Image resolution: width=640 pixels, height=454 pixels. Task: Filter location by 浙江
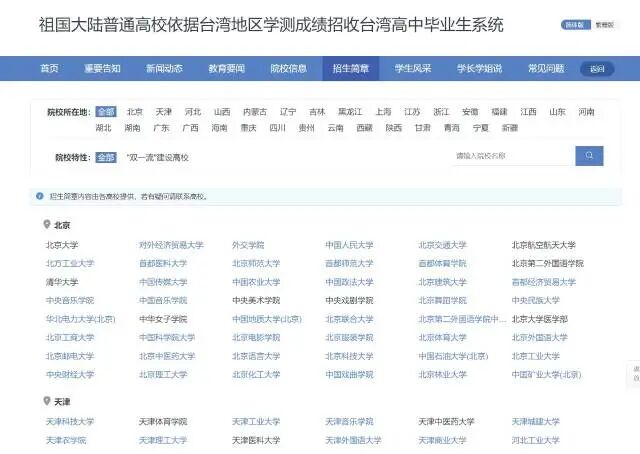click(x=441, y=111)
